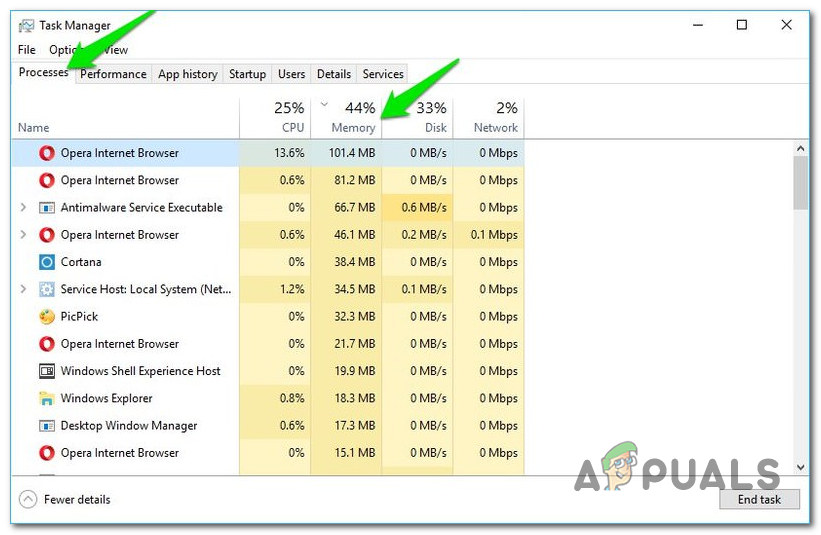Go to the Users tab
821x535 pixels.
pos(291,74)
